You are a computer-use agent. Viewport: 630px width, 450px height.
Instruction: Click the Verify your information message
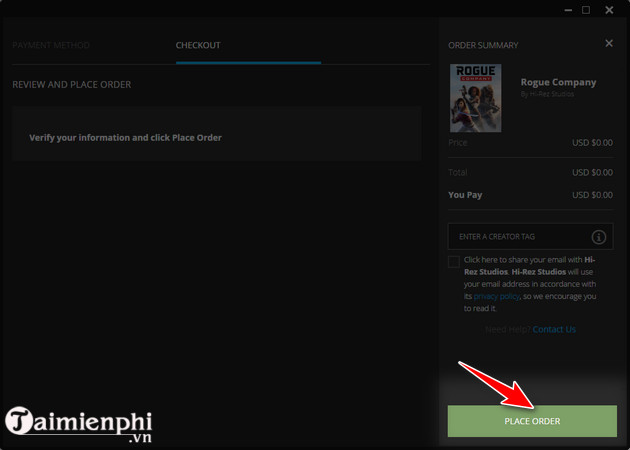[x=125, y=138]
